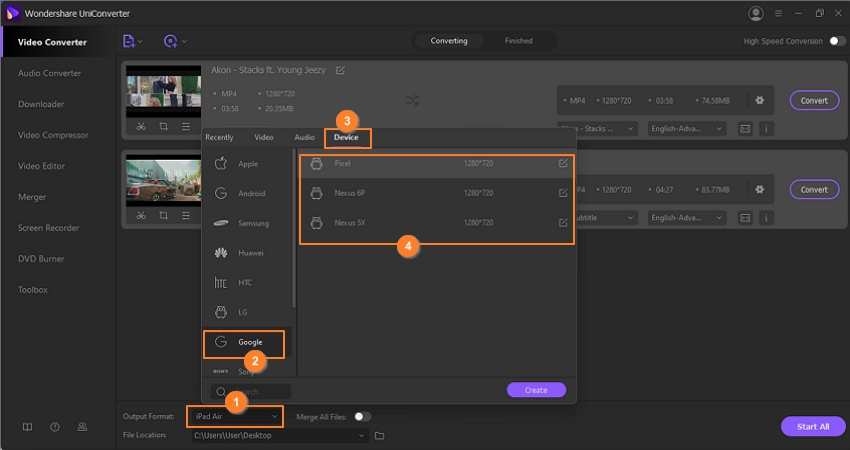Expand Load DVD dropdown arrow
This screenshot has height=450, width=850.
point(184,41)
